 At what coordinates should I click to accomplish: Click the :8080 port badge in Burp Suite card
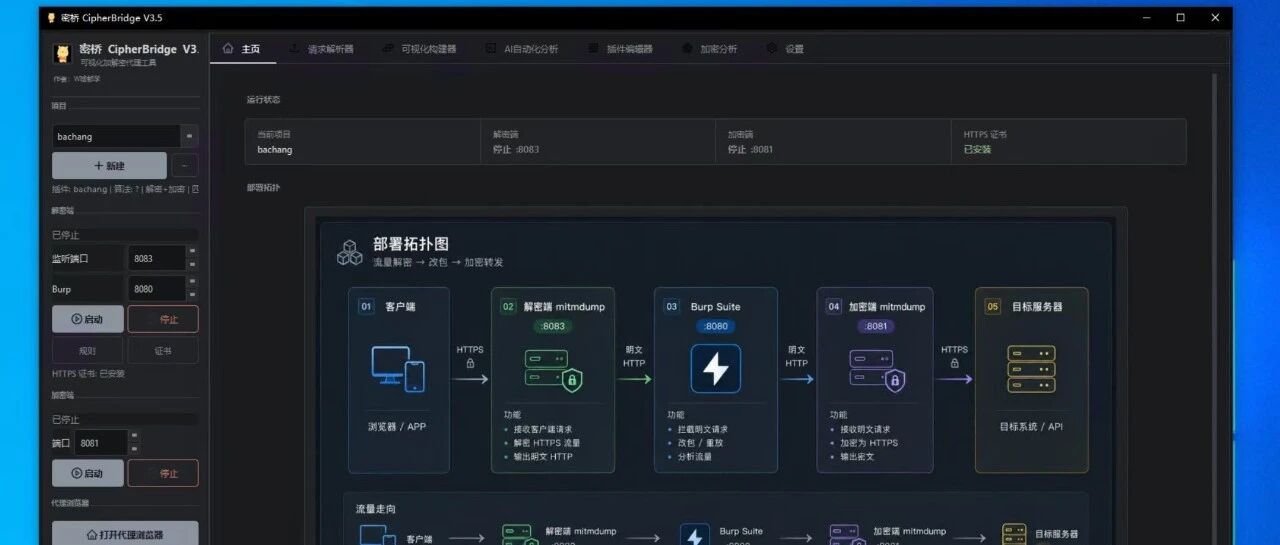point(716,326)
